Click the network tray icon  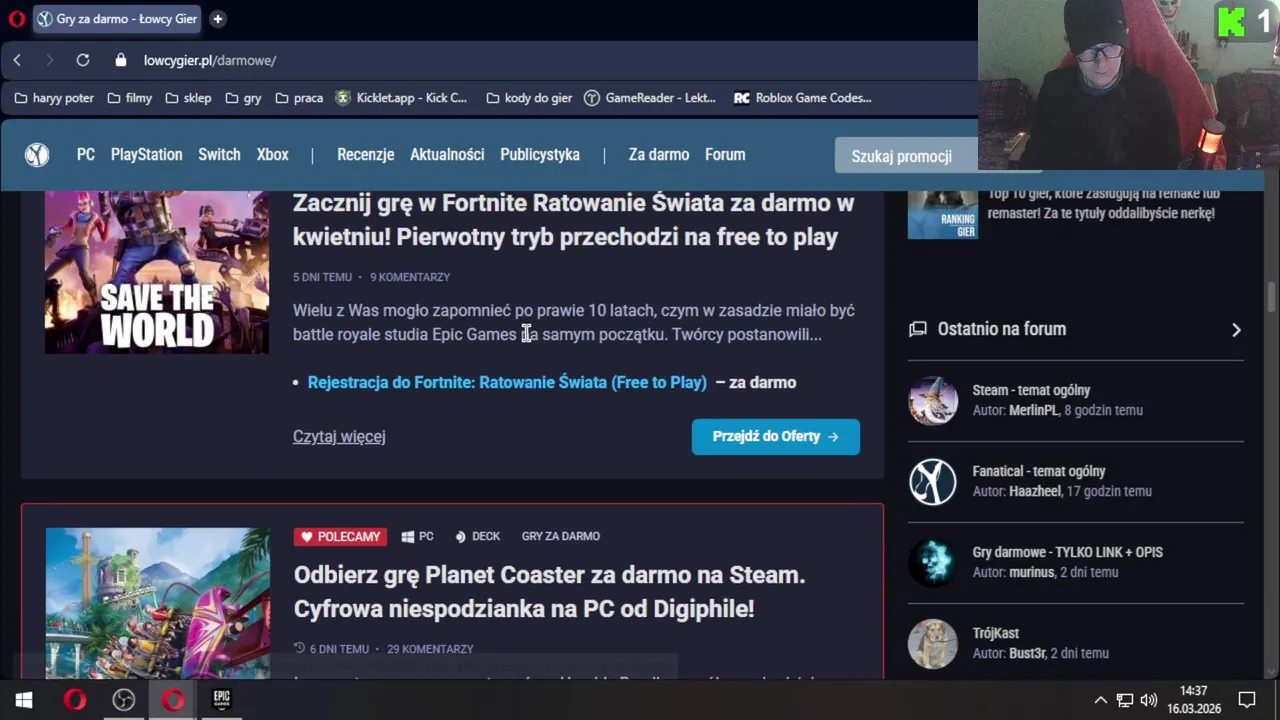1125,700
